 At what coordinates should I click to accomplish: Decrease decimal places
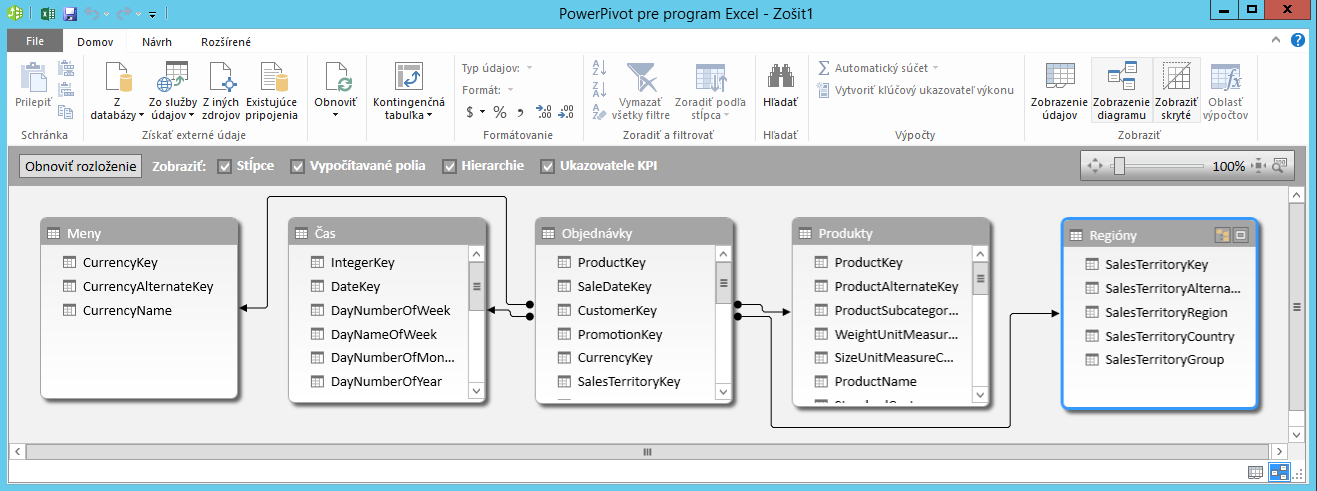tap(564, 112)
